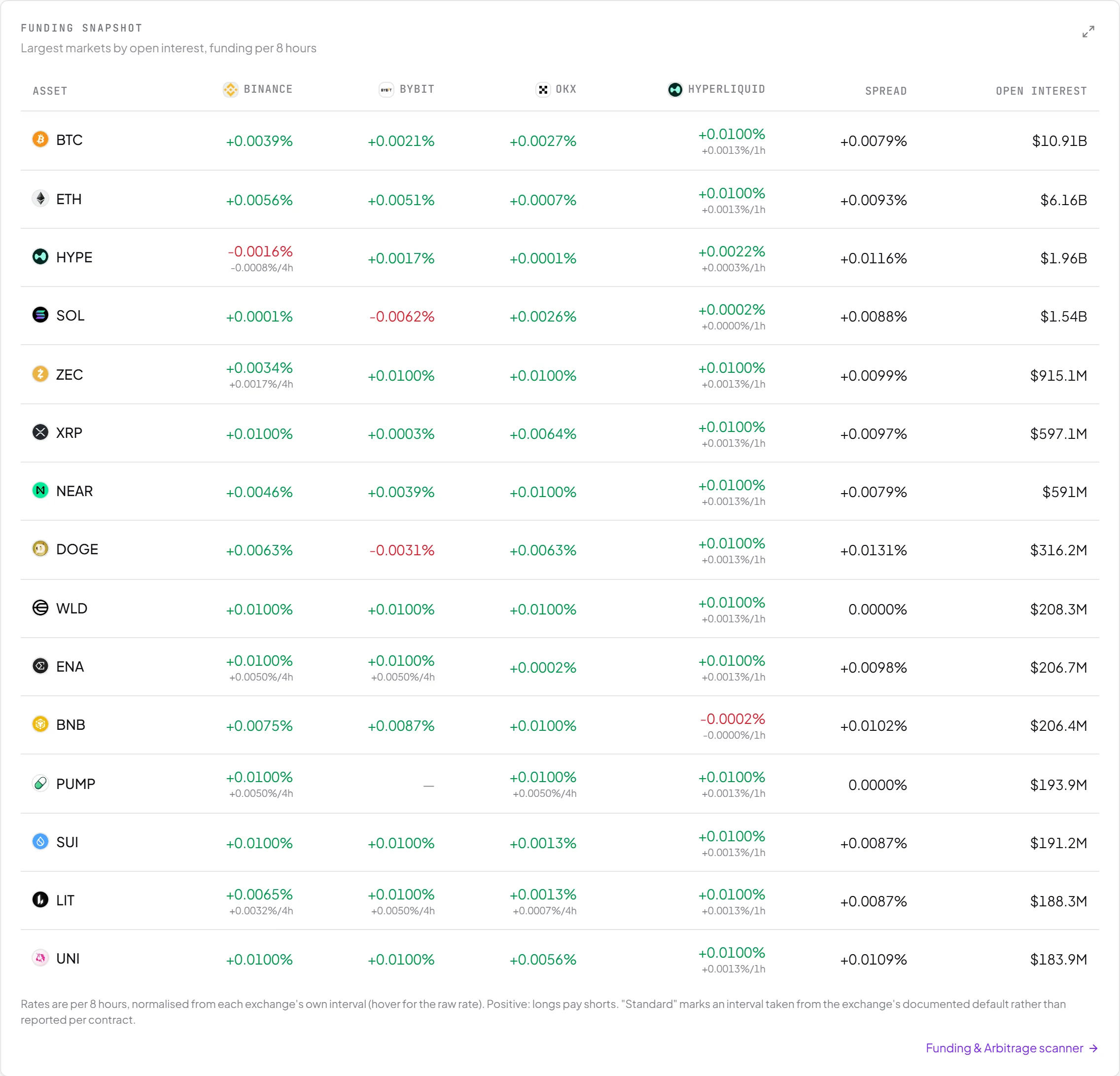The height and width of the screenshot is (1076, 1120).
Task: Click DOGE Bybit rate -0.0031%
Action: [x=402, y=551]
